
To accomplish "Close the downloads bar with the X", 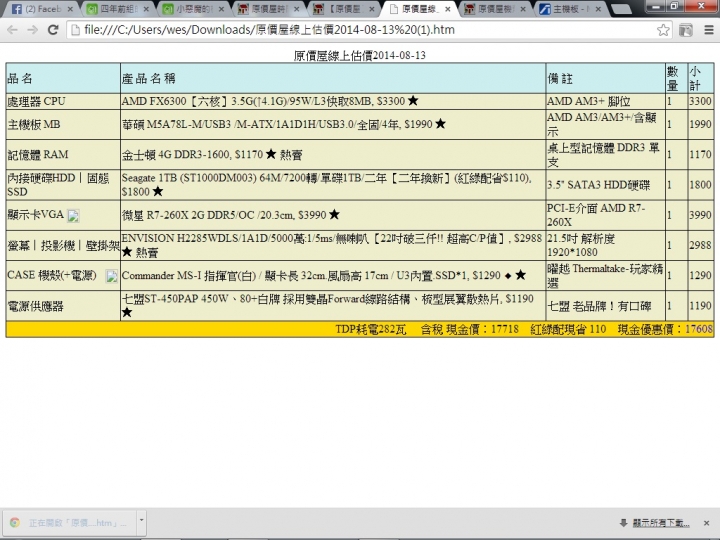I will pos(706,523).
